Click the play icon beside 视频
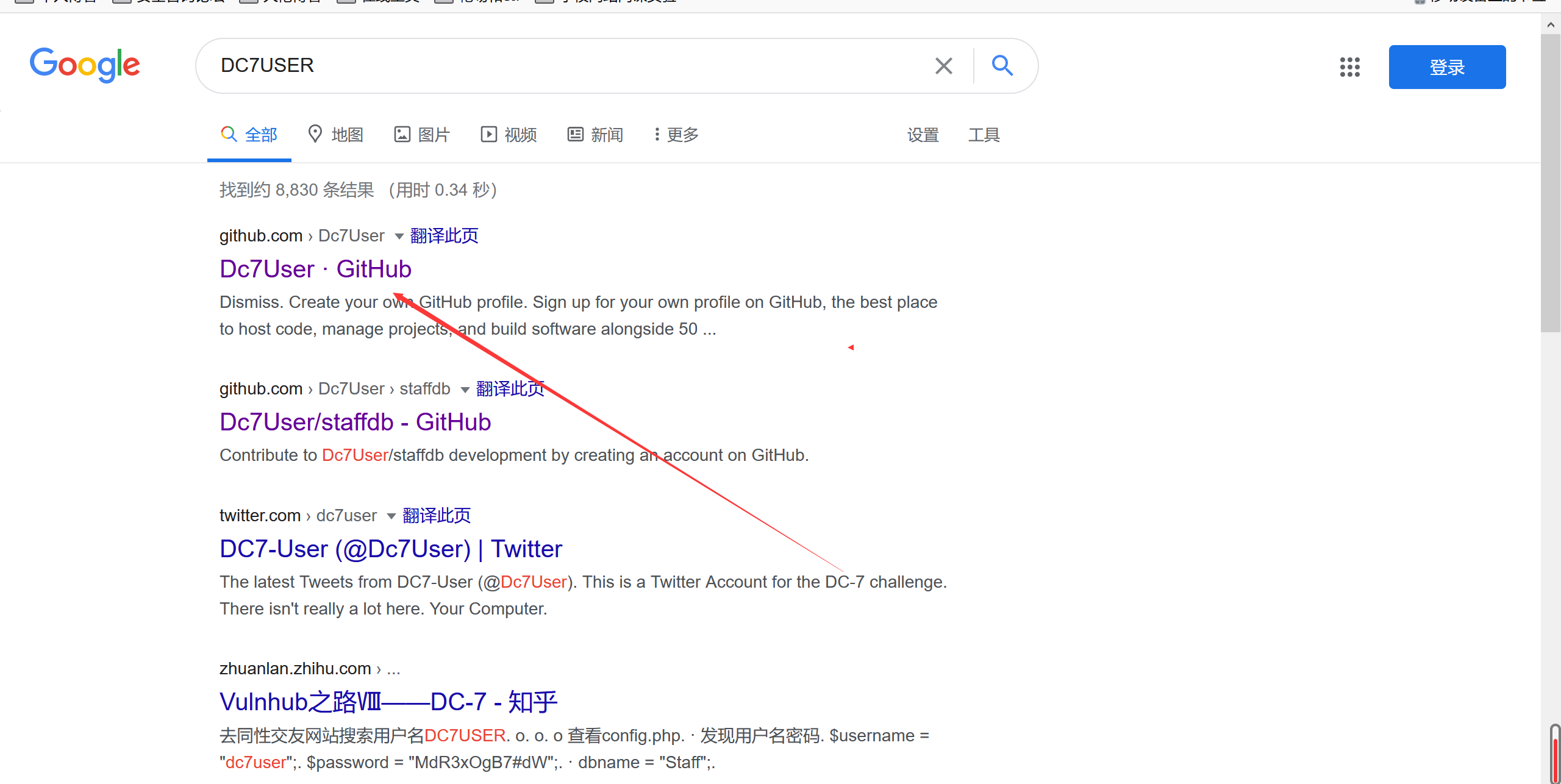This screenshot has width=1561, height=784. click(488, 134)
